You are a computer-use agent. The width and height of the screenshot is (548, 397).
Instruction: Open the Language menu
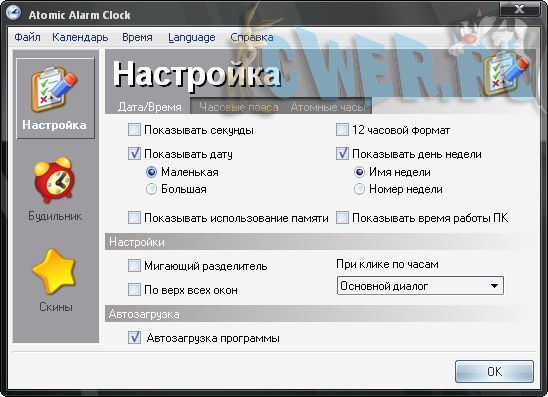click(192, 37)
